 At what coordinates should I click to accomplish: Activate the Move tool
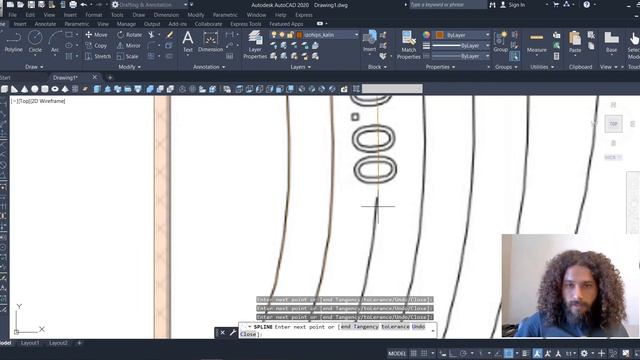pos(96,35)
